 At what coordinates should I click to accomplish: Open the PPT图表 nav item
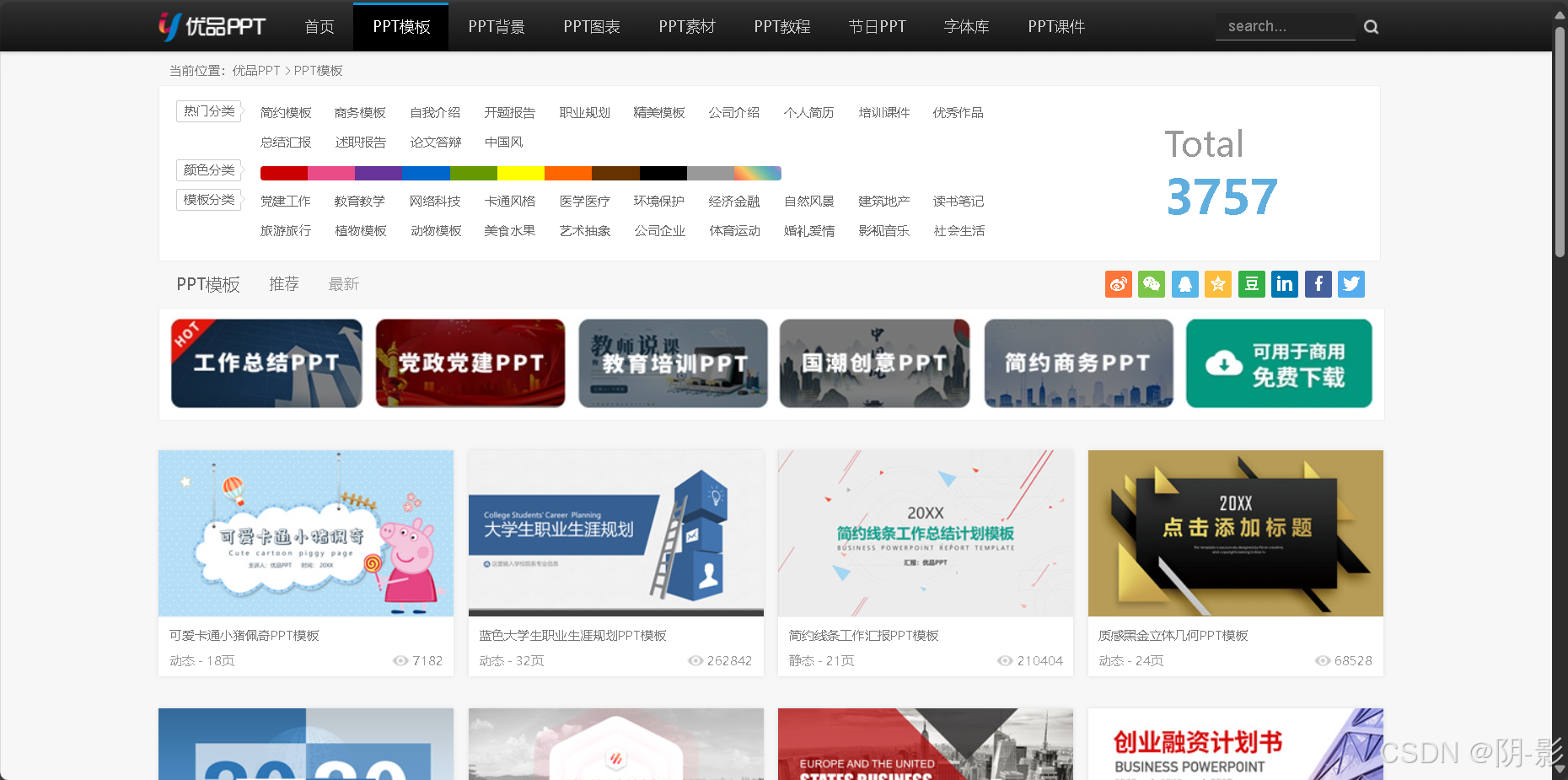(x=592, y=27)
